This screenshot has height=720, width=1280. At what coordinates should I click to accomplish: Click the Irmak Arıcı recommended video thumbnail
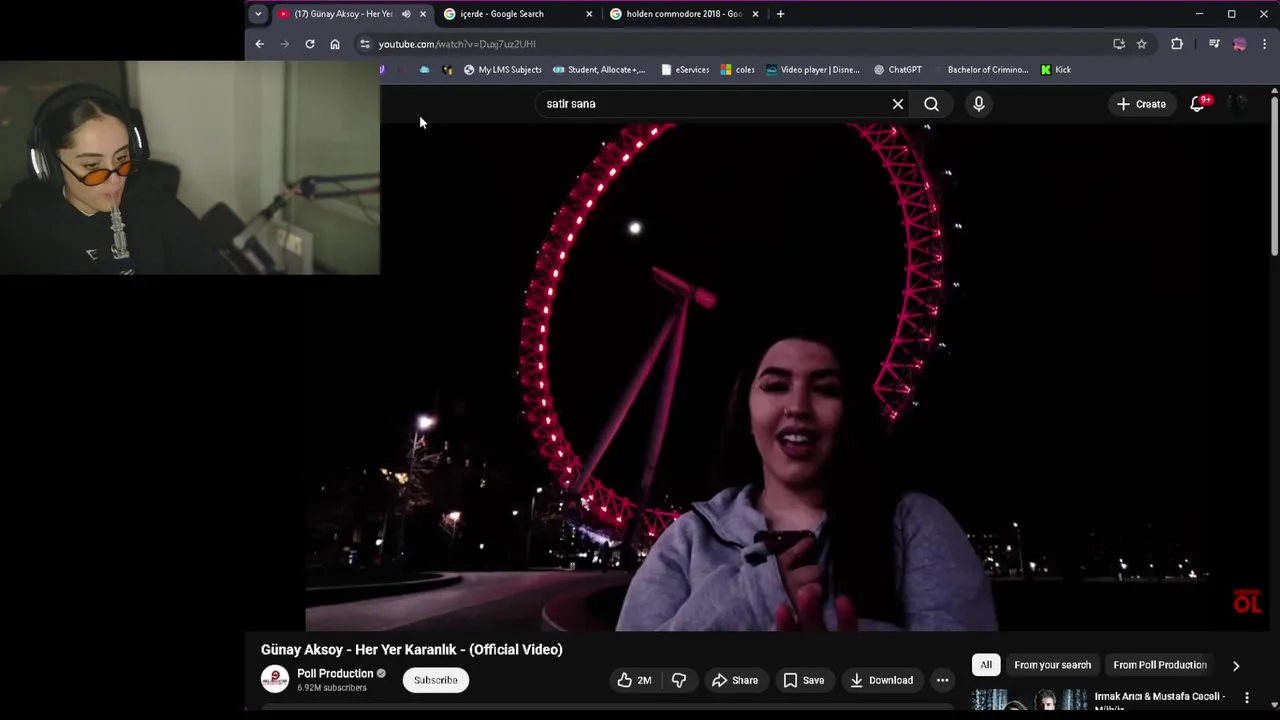(x=1030, y=699)
